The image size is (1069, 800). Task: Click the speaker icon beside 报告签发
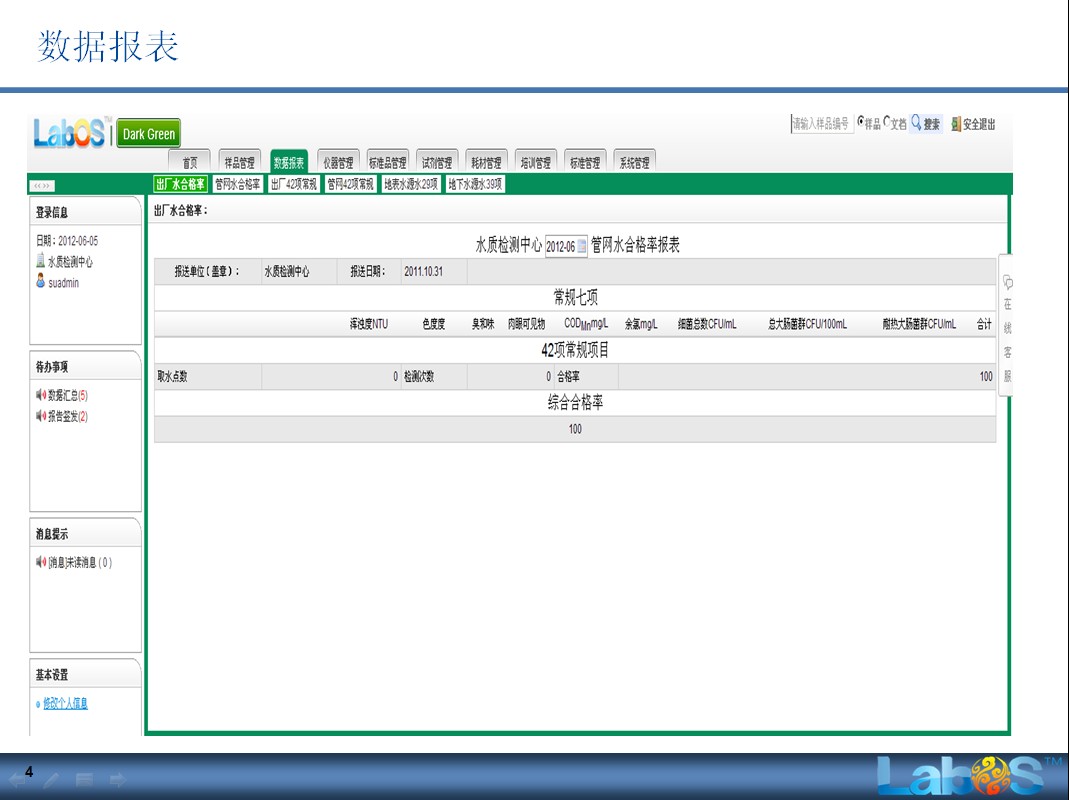coord(40,416)
